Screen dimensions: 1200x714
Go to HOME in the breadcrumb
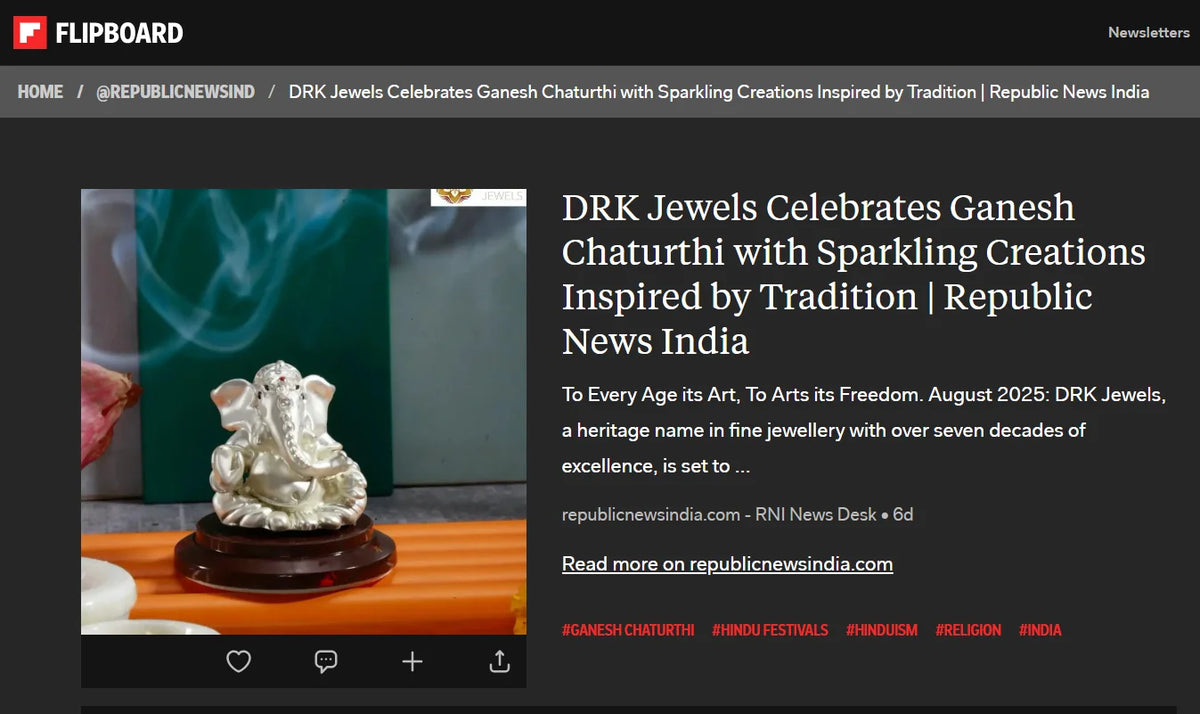point(40,91)
